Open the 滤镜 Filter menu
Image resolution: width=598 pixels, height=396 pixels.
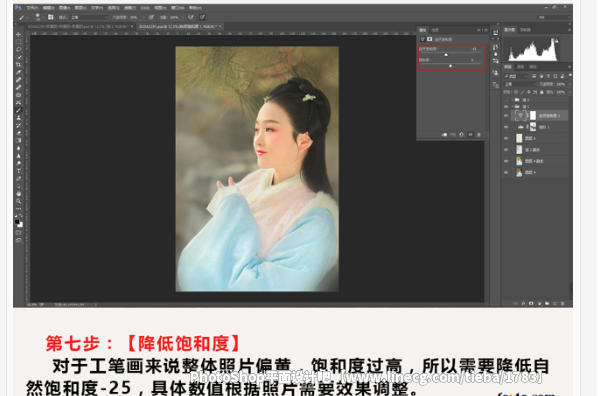tap(130, 8)
